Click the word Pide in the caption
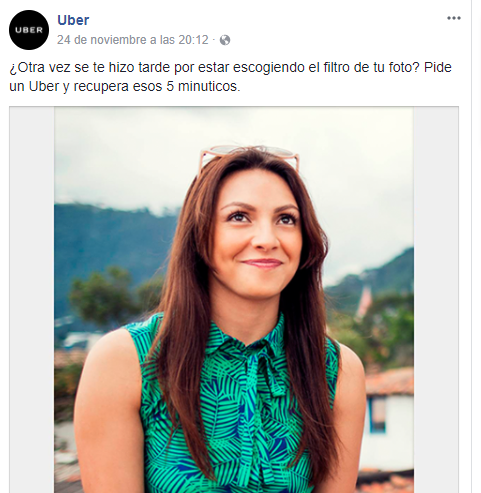 click(438, 67)
